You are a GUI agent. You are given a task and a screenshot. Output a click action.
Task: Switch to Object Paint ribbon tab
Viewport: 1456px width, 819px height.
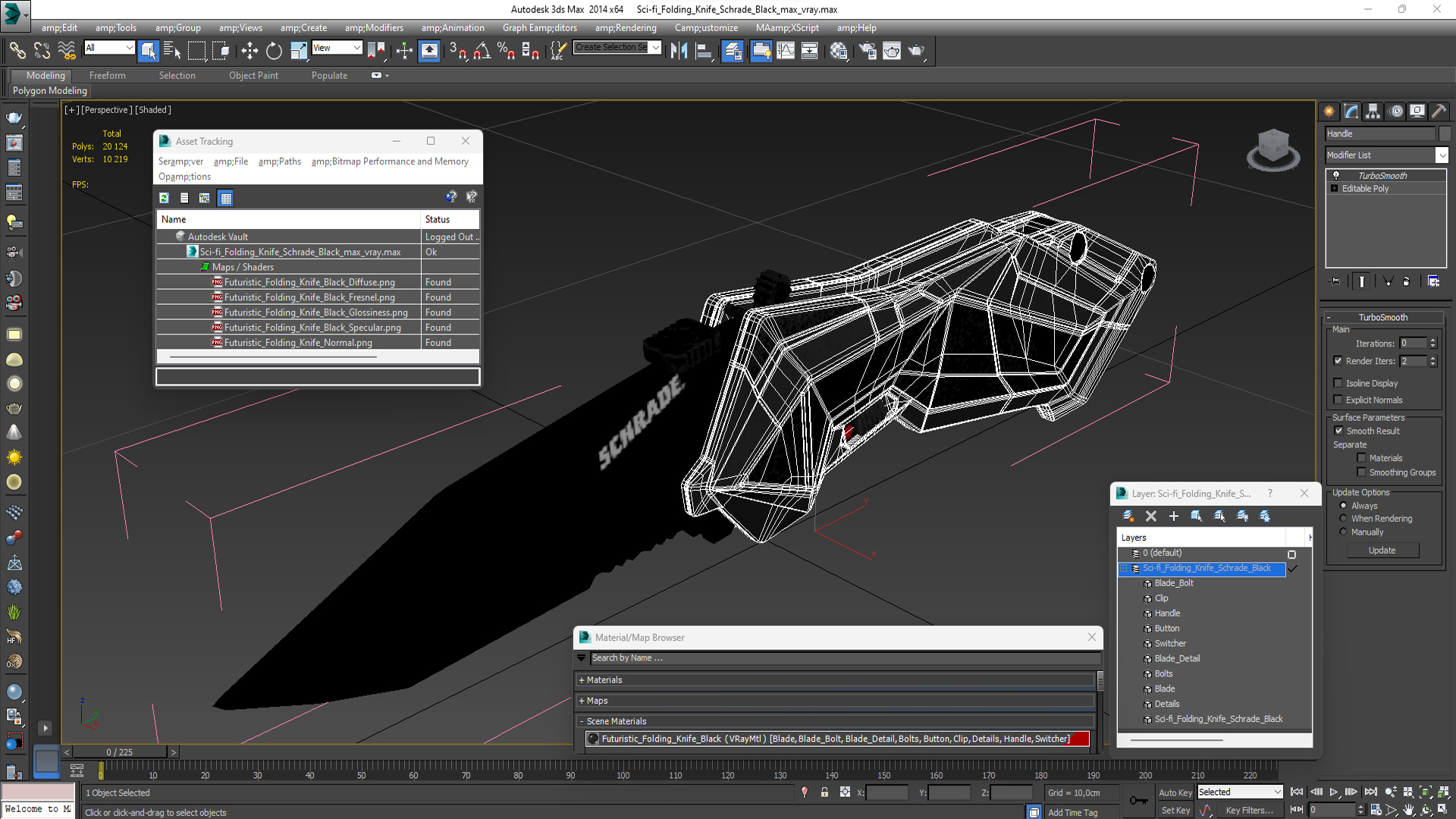[253, 75]
